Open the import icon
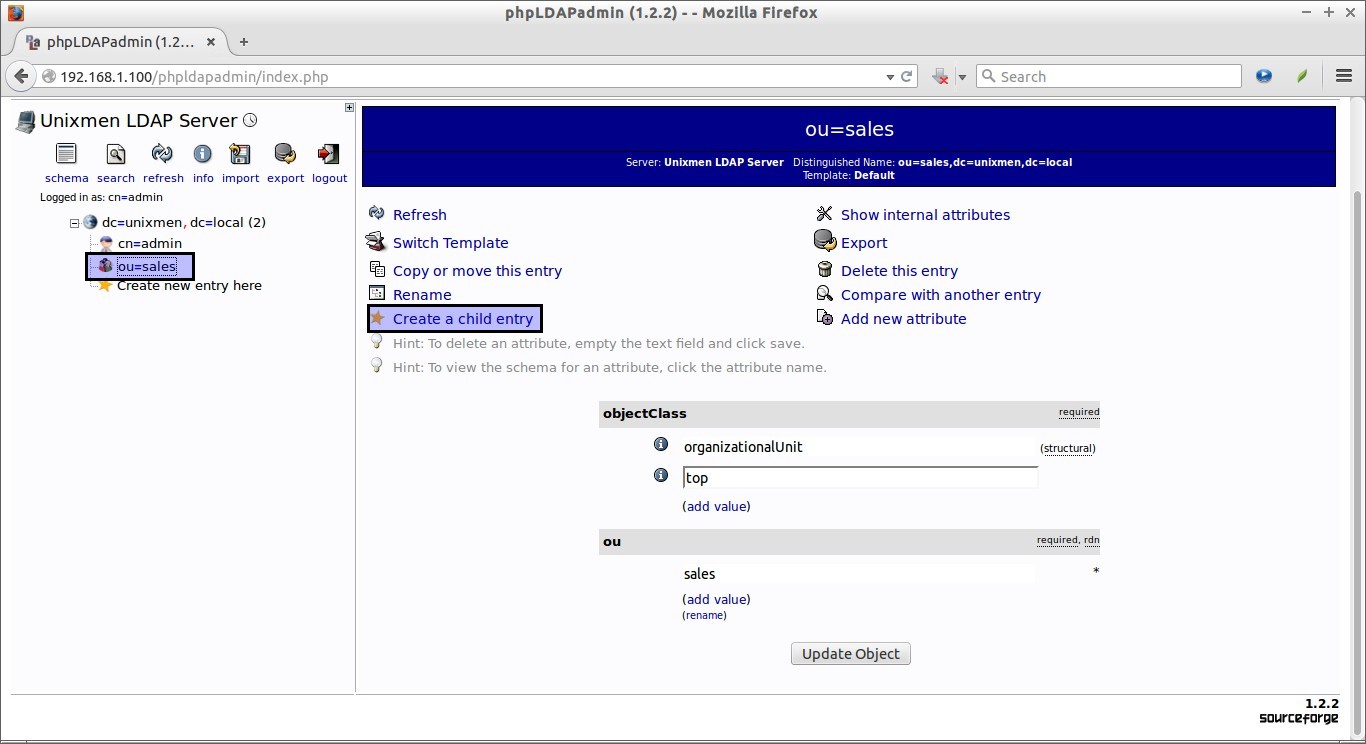 (240, 154)
